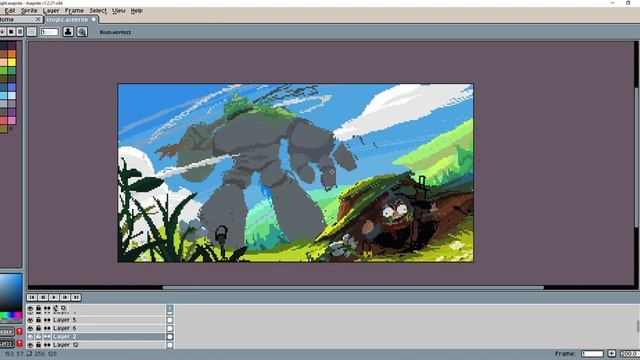Select Layer 12 in timeline
This screenshot has height=360, width=640.
108,345
